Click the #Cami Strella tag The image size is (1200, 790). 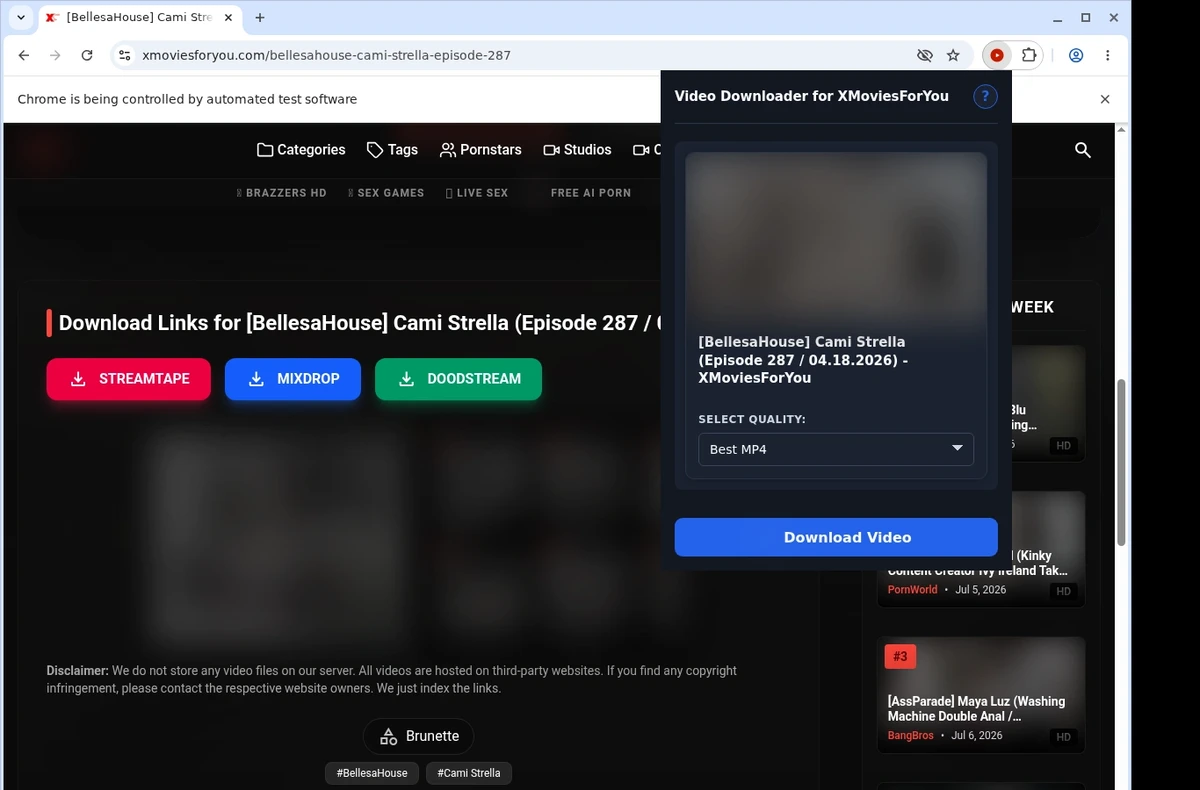pyautogui.click(x=469, y=773)
